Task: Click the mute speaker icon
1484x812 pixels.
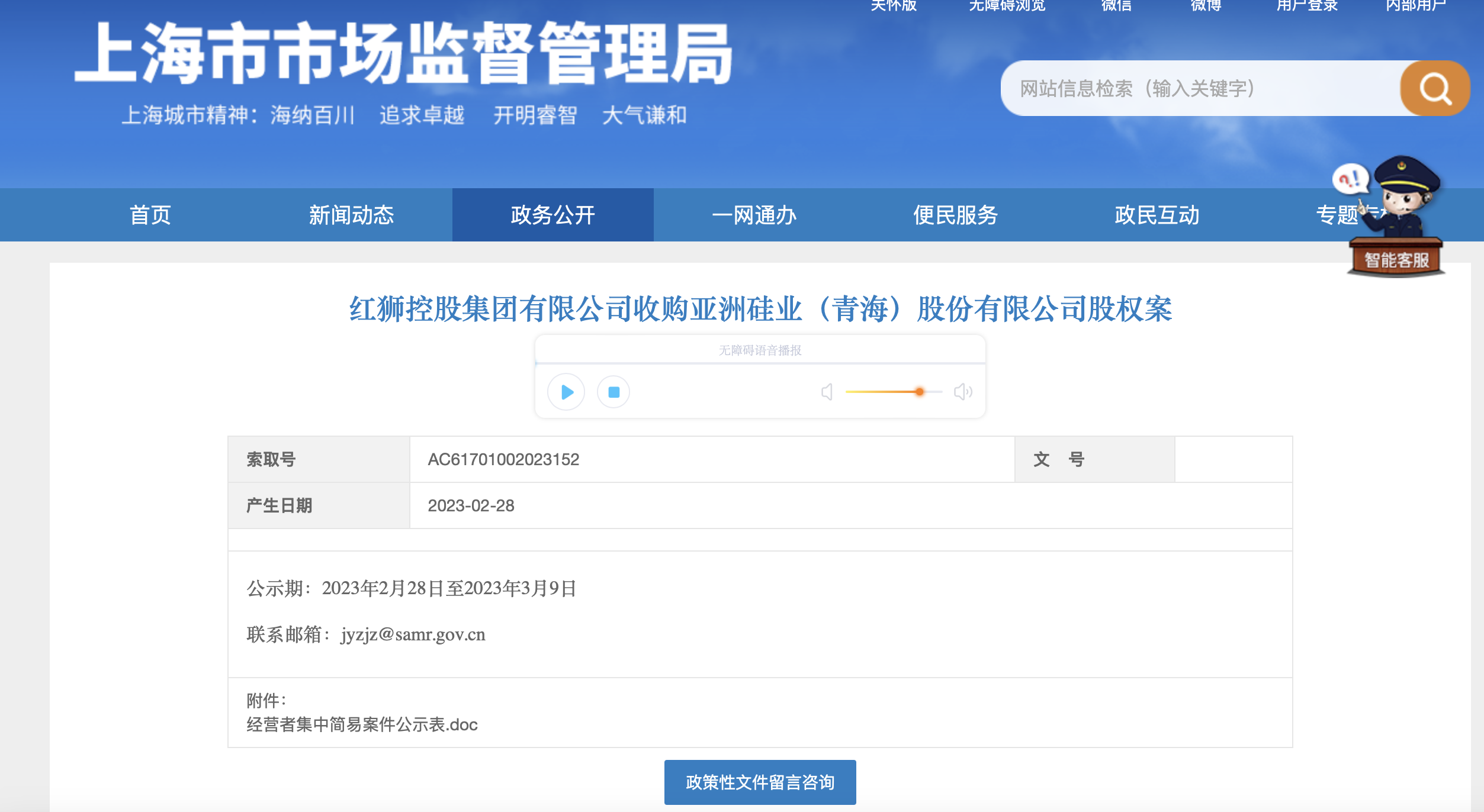Action: click(x=827, y=392)
